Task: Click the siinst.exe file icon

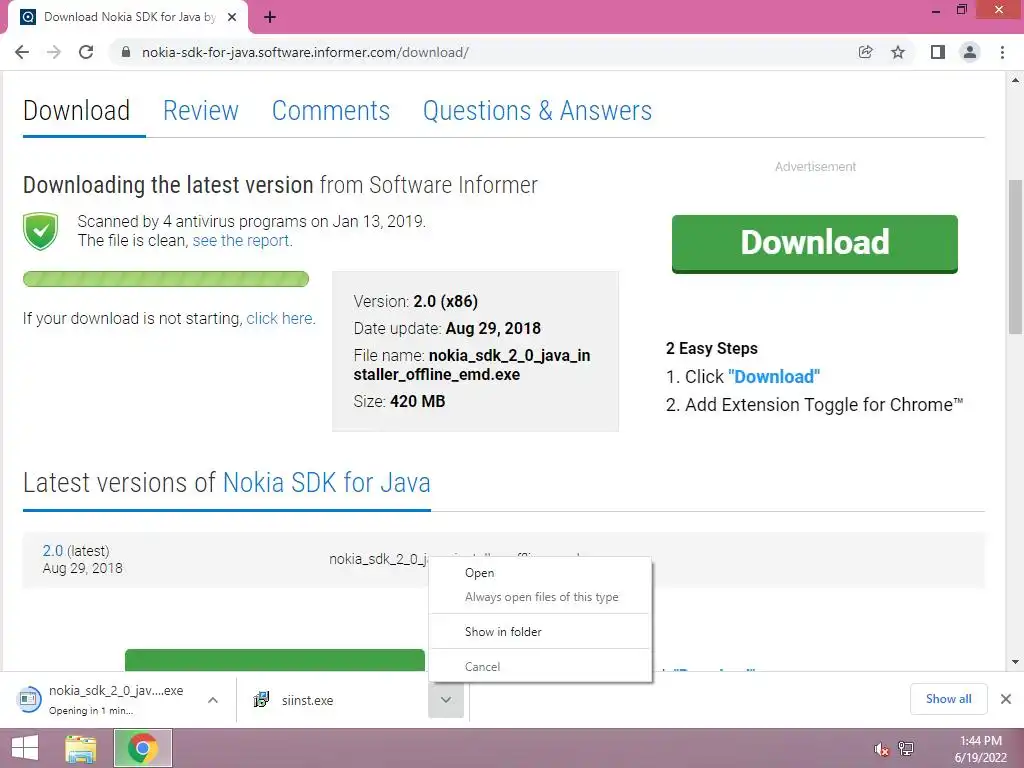Action: coord(261,700)
